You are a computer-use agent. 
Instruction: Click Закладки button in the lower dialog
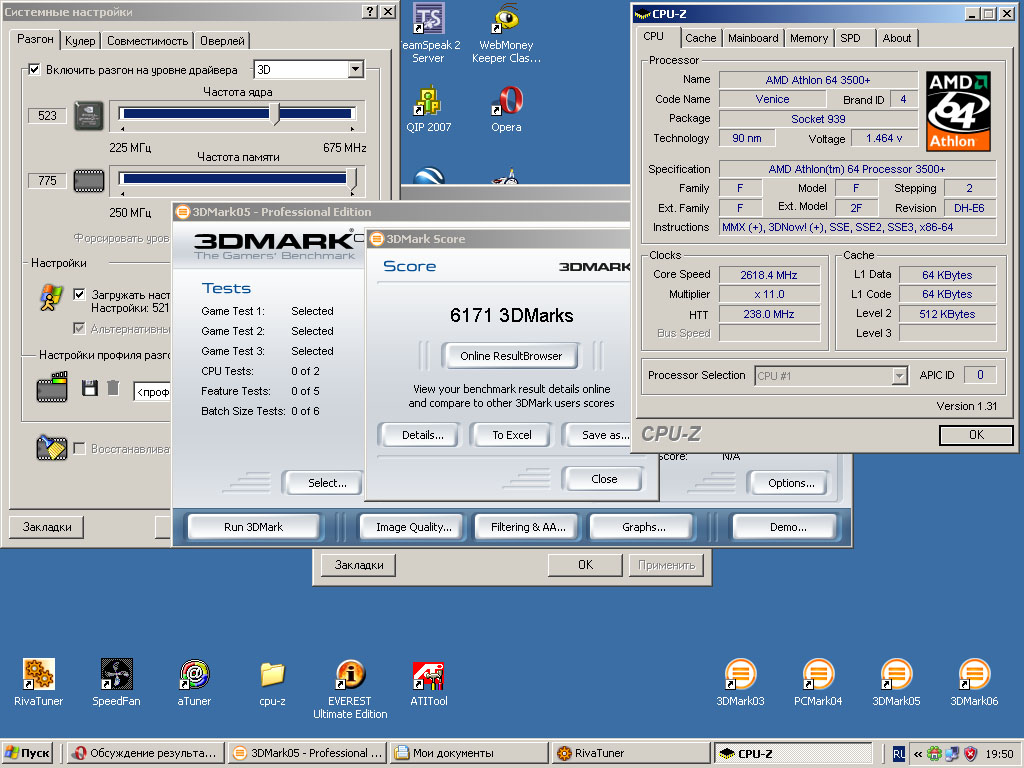[359, 565]
